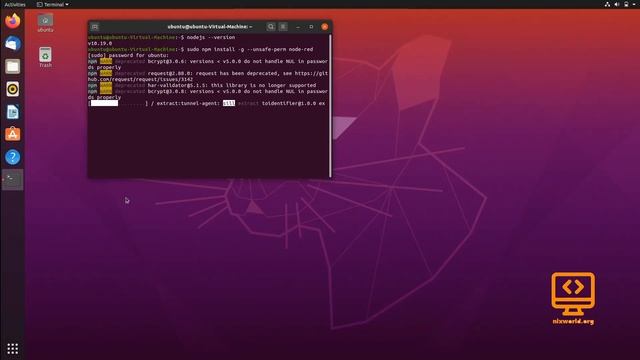This screenshot has width=640, height=360.
Task: Open the Files manager in the dock
Action: [13, 66]
